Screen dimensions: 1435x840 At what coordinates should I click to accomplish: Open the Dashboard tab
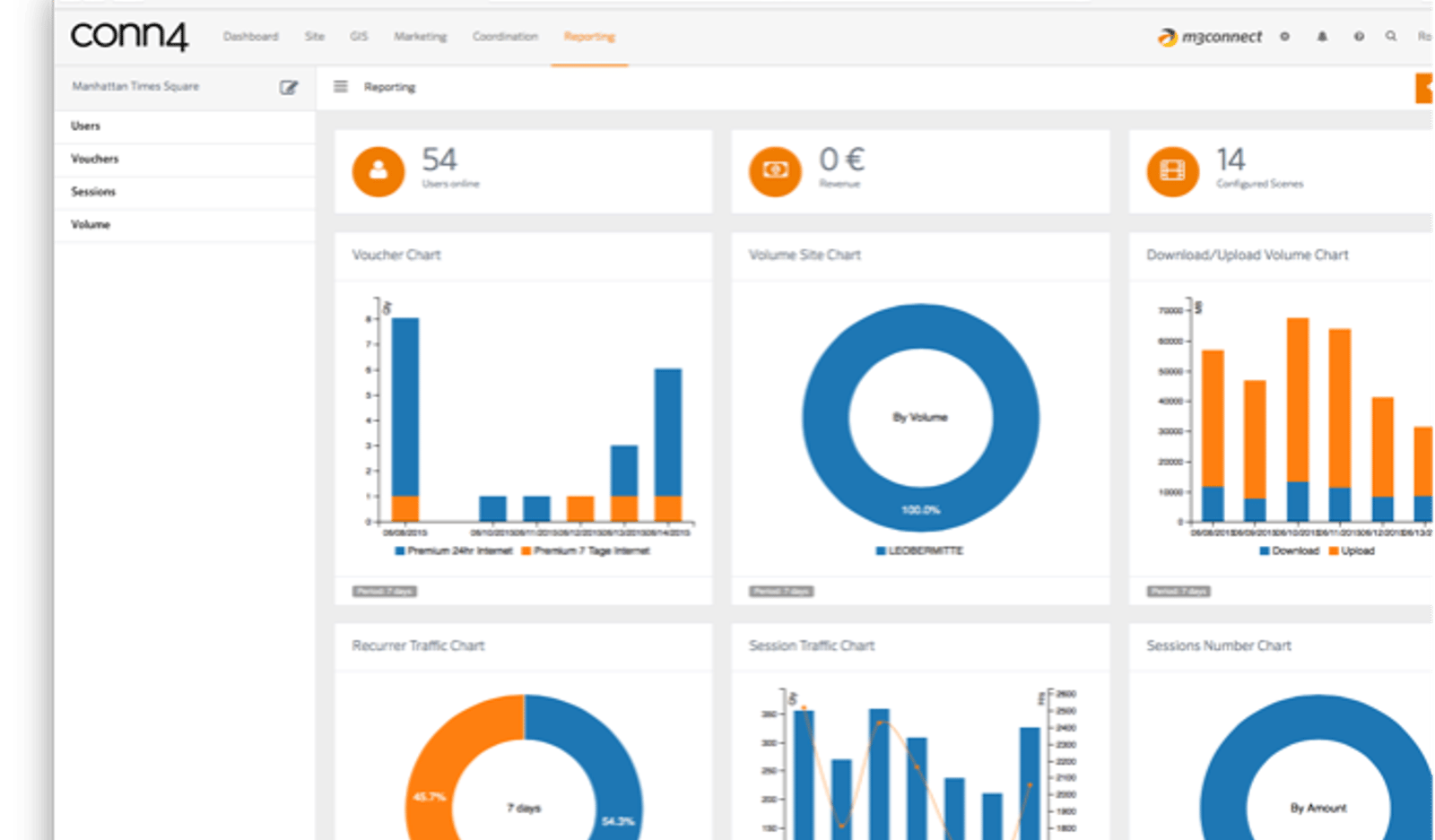(250, 37)
